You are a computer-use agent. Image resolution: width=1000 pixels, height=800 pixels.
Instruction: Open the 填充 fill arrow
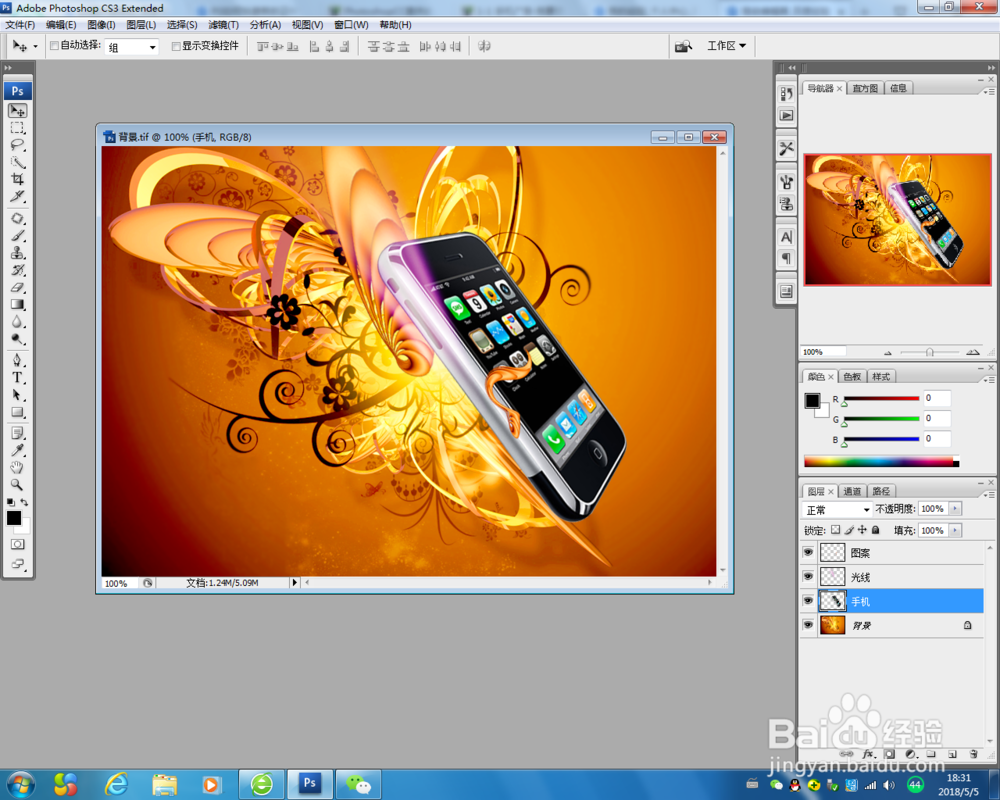(955, 531)
